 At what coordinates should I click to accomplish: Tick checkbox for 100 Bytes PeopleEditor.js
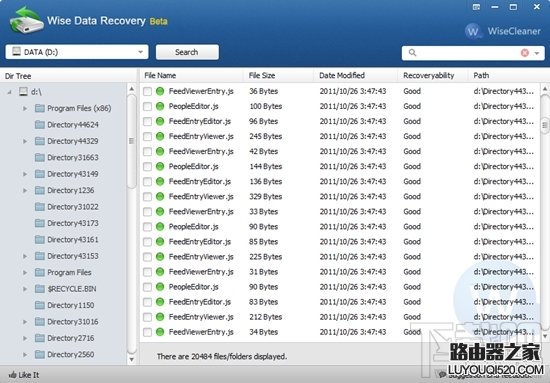(147, 107)
